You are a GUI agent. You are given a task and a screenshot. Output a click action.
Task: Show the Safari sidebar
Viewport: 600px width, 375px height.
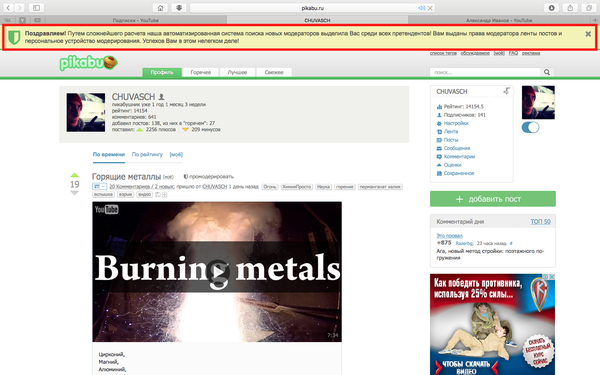[x=36, y=8]
